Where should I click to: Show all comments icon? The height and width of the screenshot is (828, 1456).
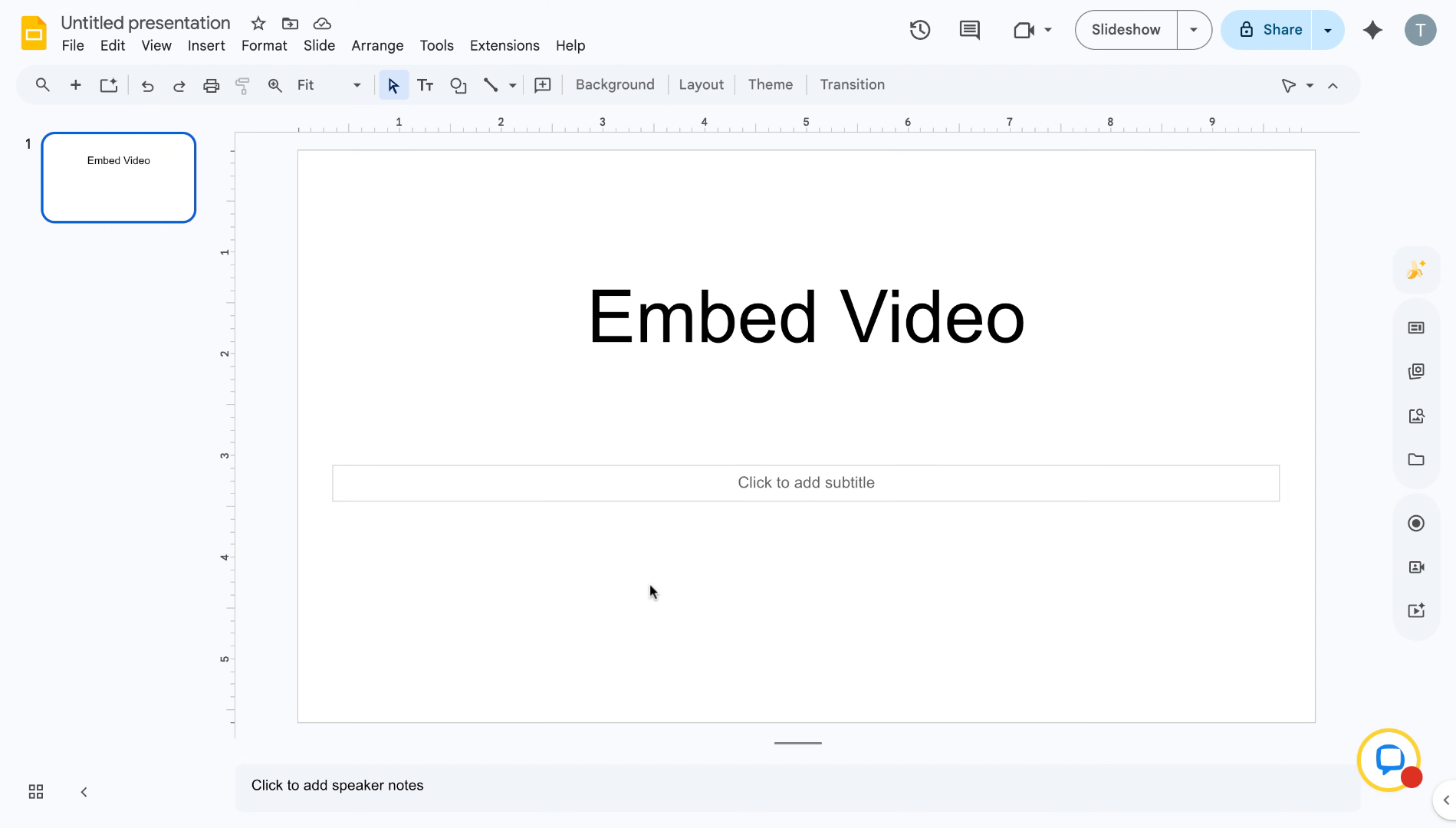coord(970,30)
